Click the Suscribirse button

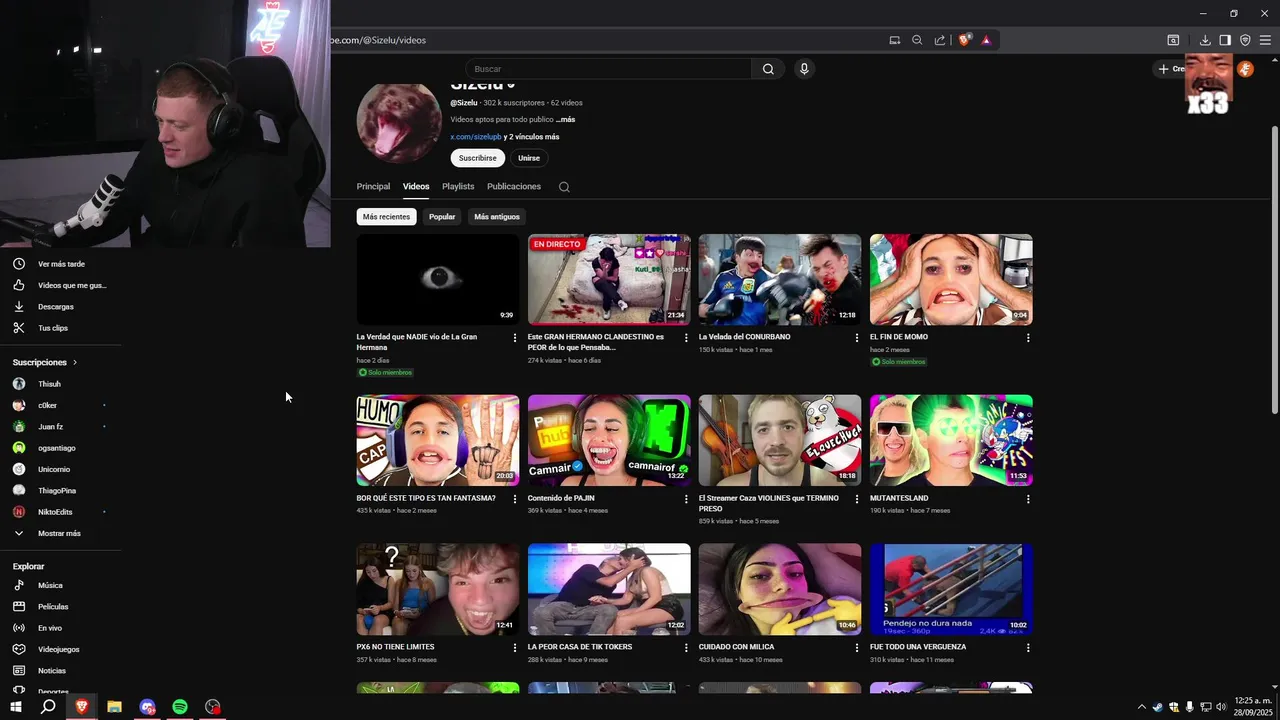pyautogui.click(x=478, y=158)
